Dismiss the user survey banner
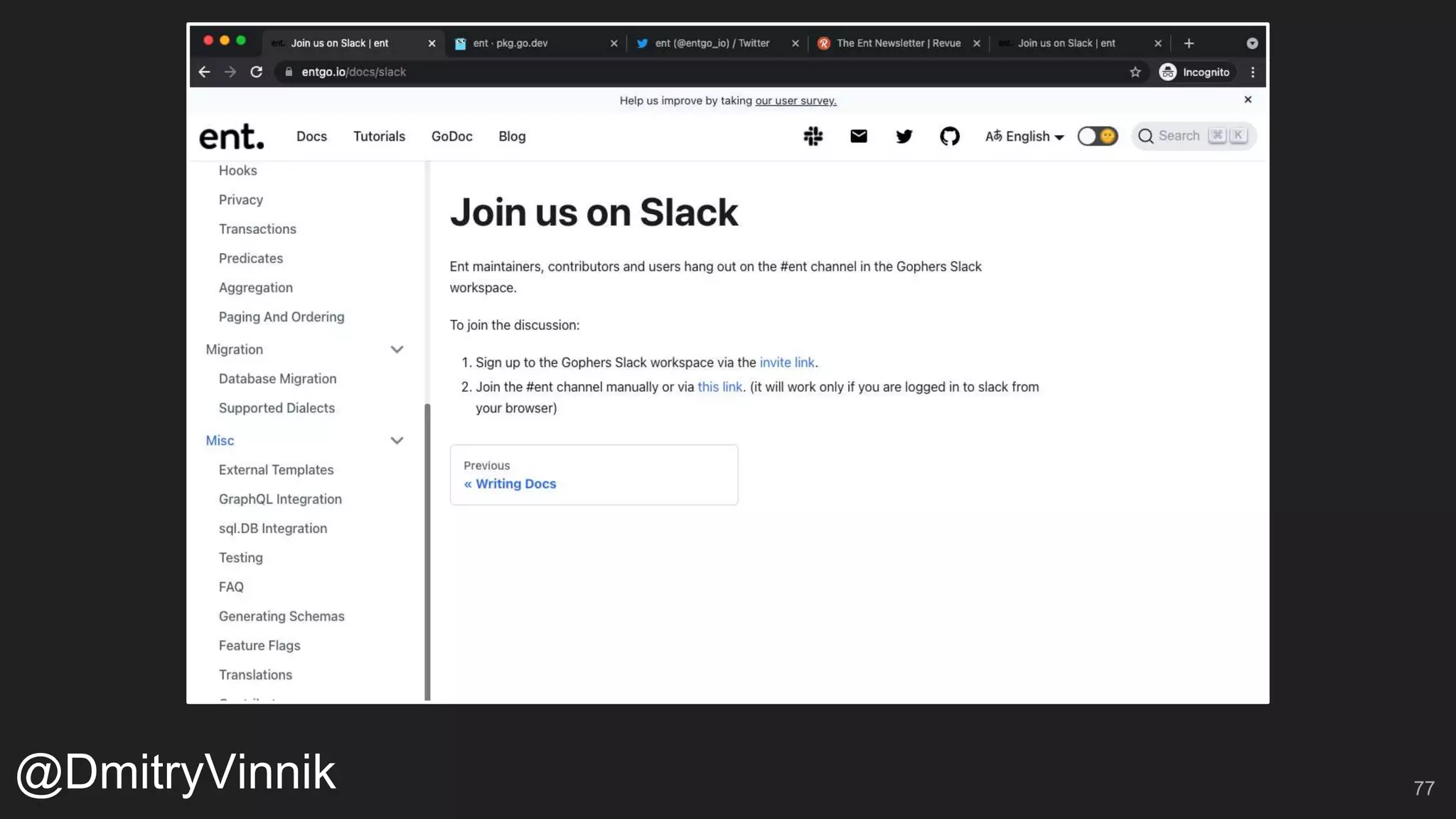The height and width of the screenshot is (819, 1456). (1248, 100)
